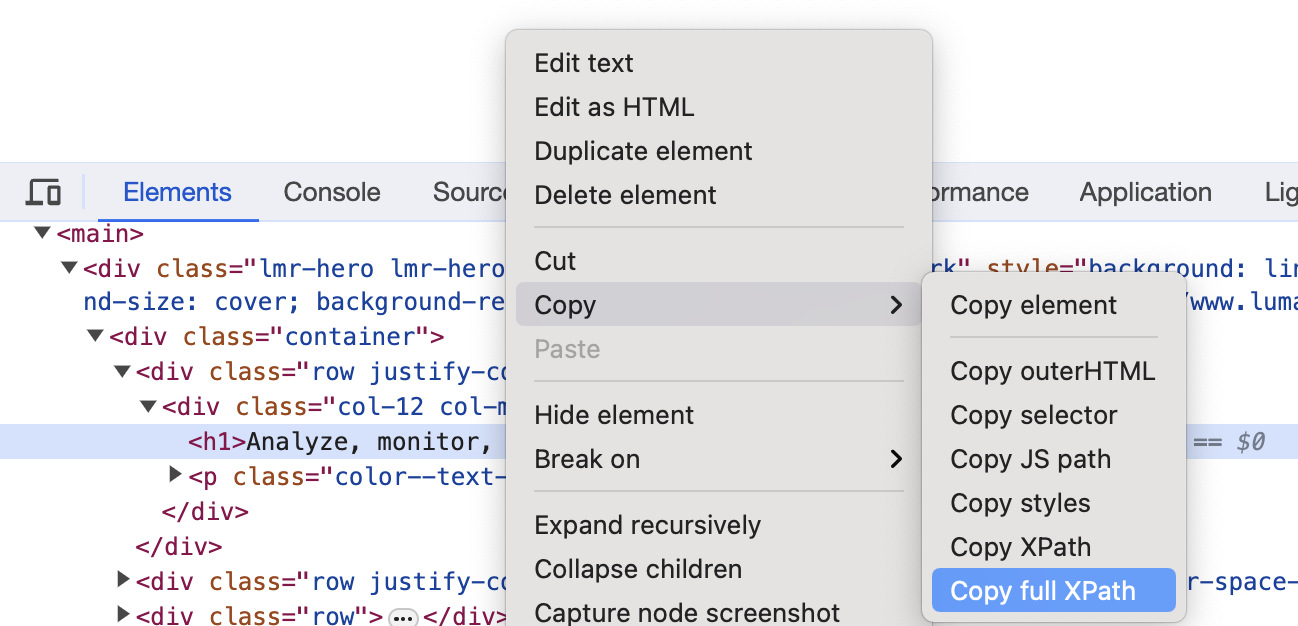Image resolution: width=1298 pixels, height=626 pixels.
Task: Choose Duplicate element
Action: (643, 151)
